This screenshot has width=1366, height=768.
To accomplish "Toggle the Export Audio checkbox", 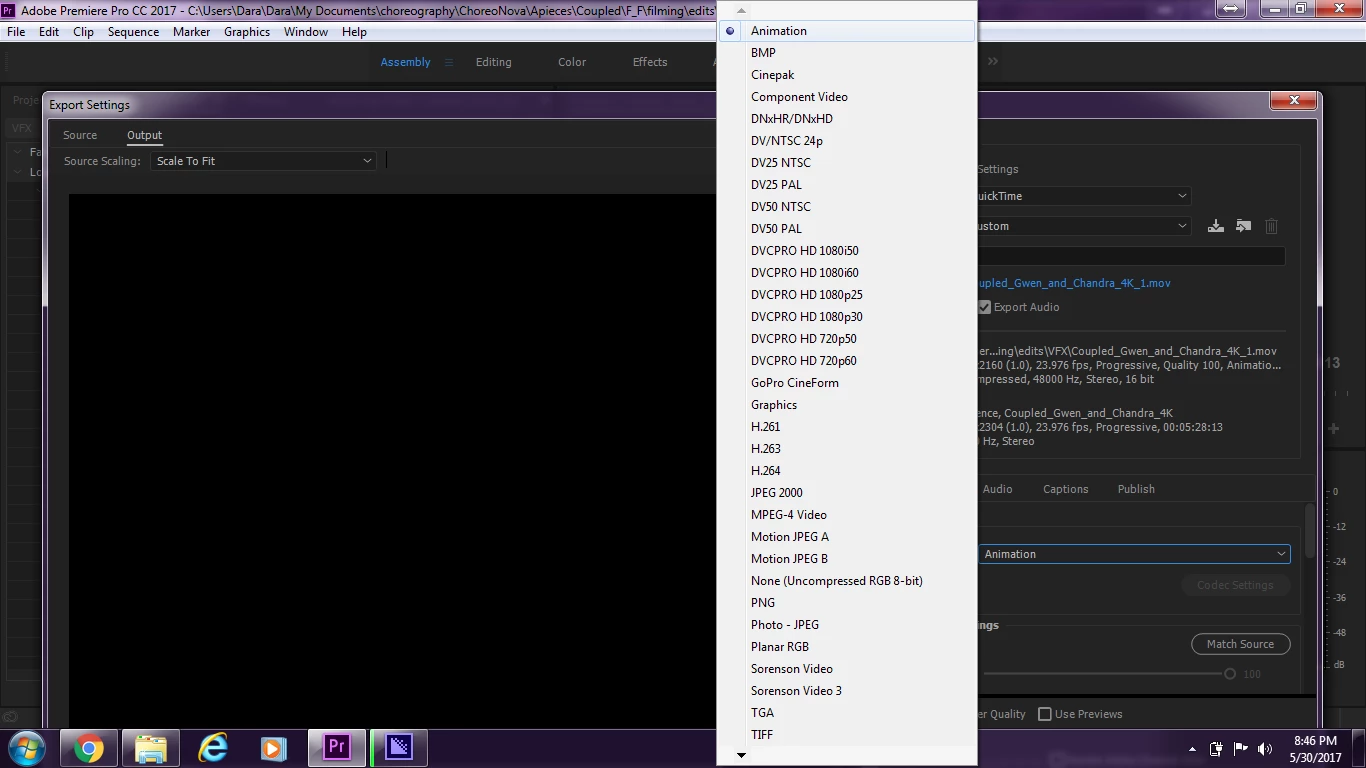I will [x=985, y=307].
